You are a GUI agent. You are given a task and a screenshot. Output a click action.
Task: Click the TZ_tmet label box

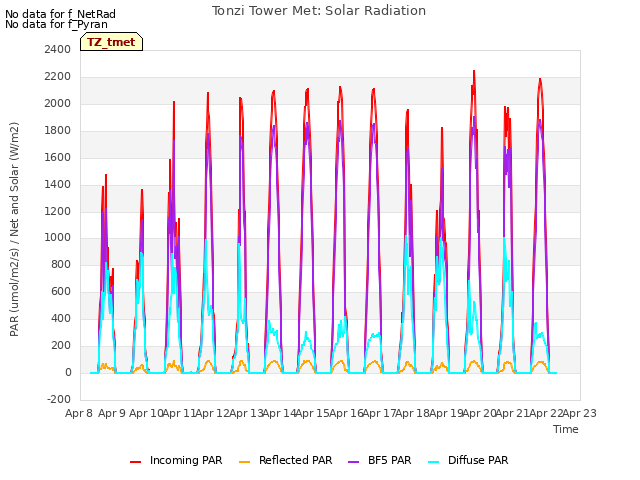click(x=111, y=42)
